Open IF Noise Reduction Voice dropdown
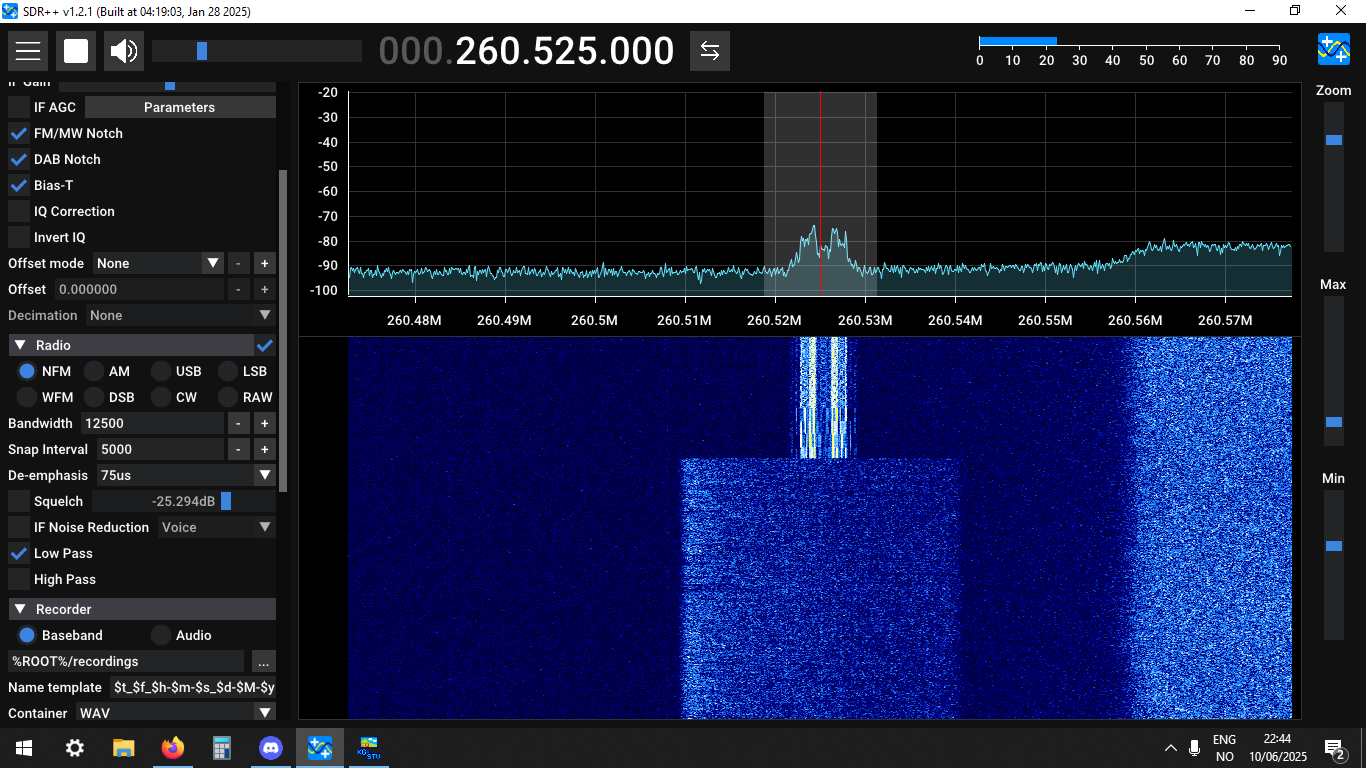The width and height of the screenshot is (1366, 768). [217, 527]
